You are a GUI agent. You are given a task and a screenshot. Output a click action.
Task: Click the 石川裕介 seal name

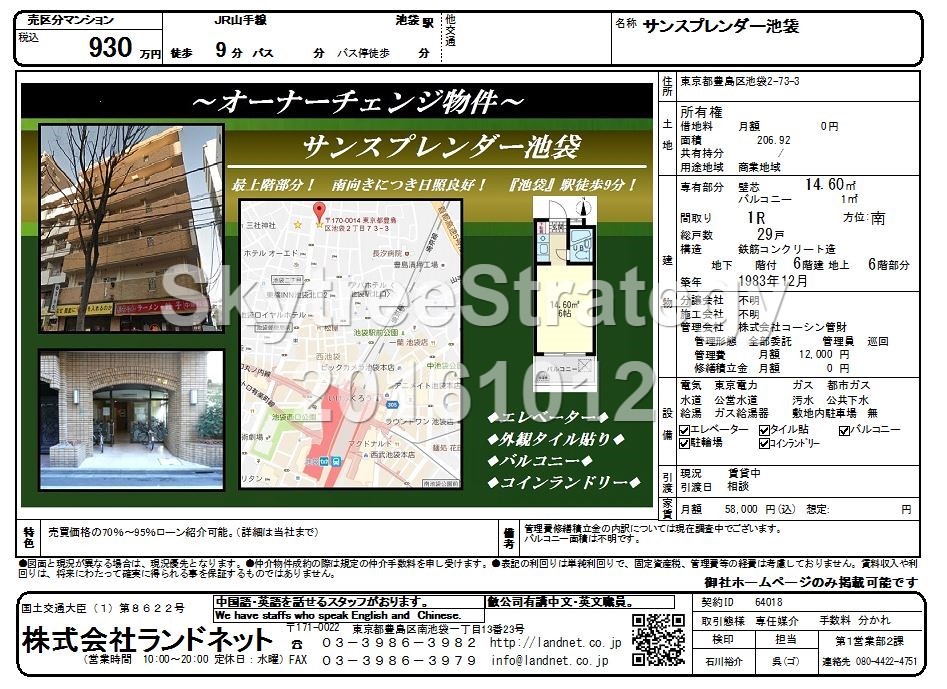724,662
